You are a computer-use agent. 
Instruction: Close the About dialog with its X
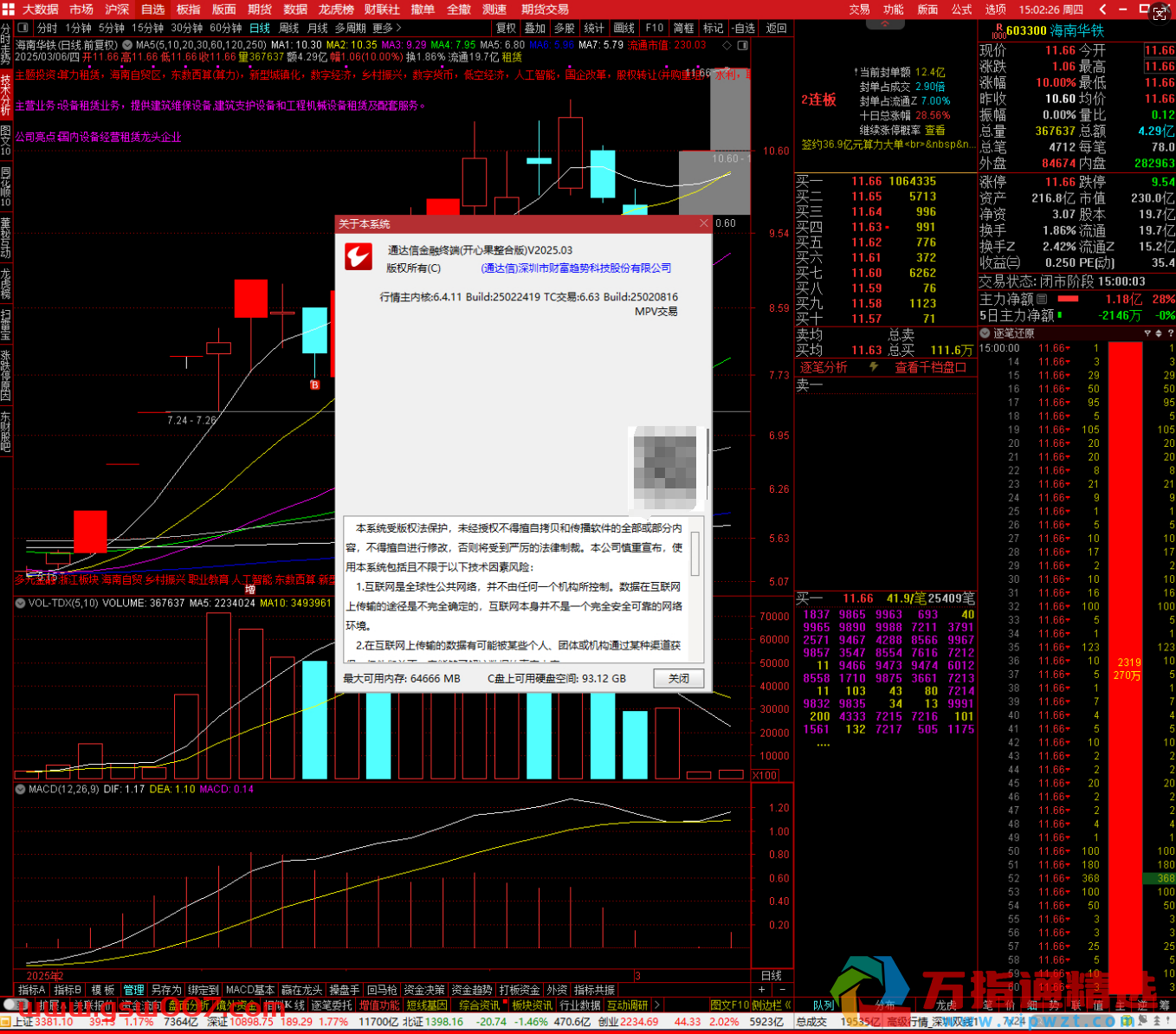[703, 223]
